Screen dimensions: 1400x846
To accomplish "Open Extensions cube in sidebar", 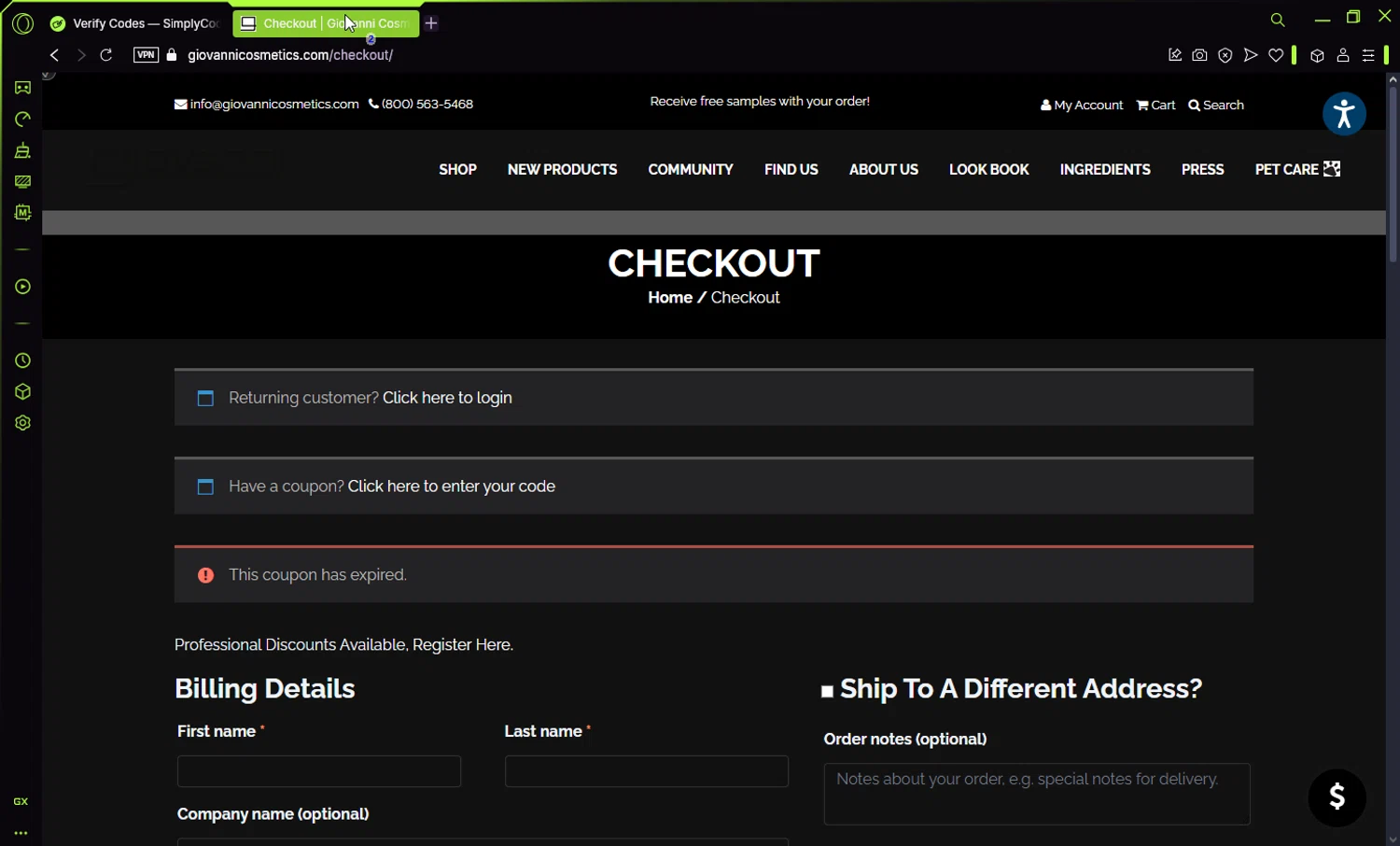I will point(22,392).
